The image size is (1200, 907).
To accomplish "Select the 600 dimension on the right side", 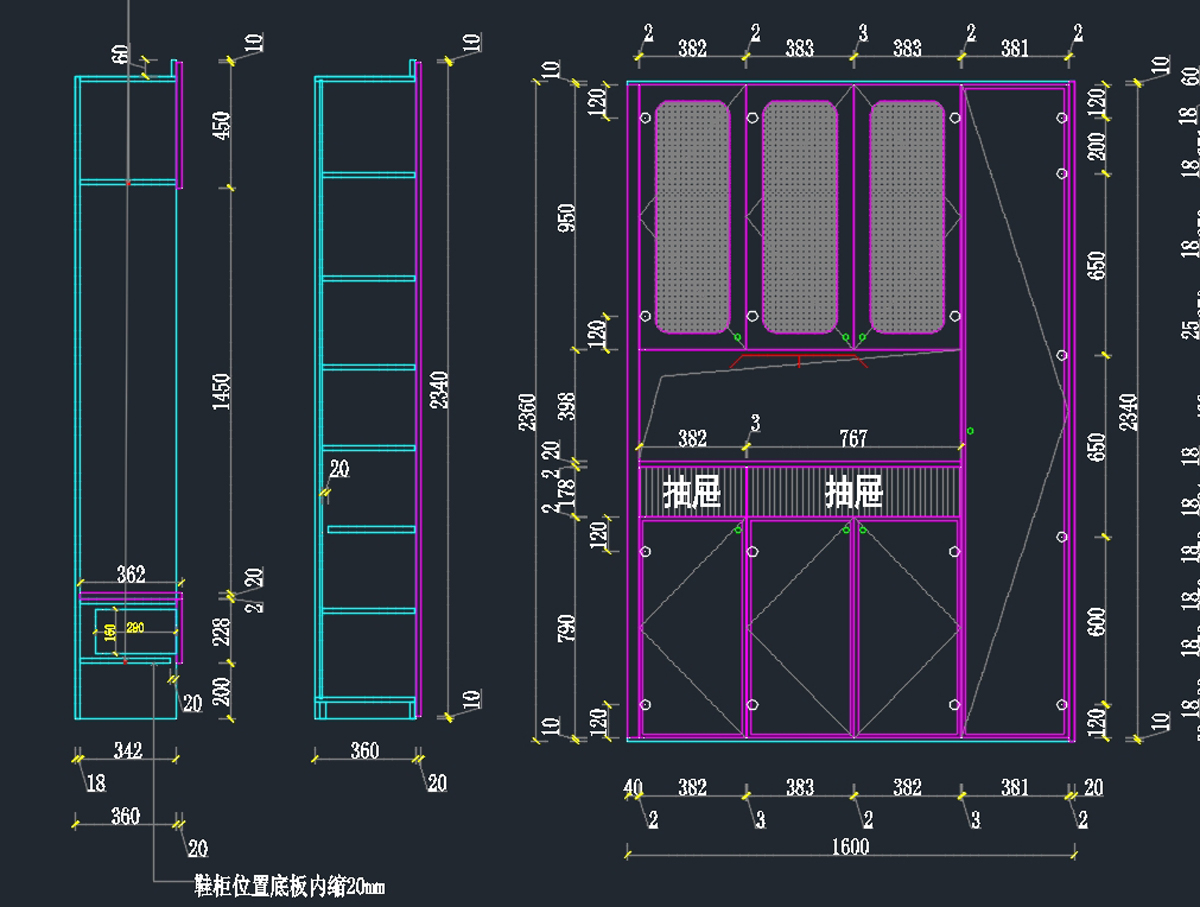I will pos(1097,621).
